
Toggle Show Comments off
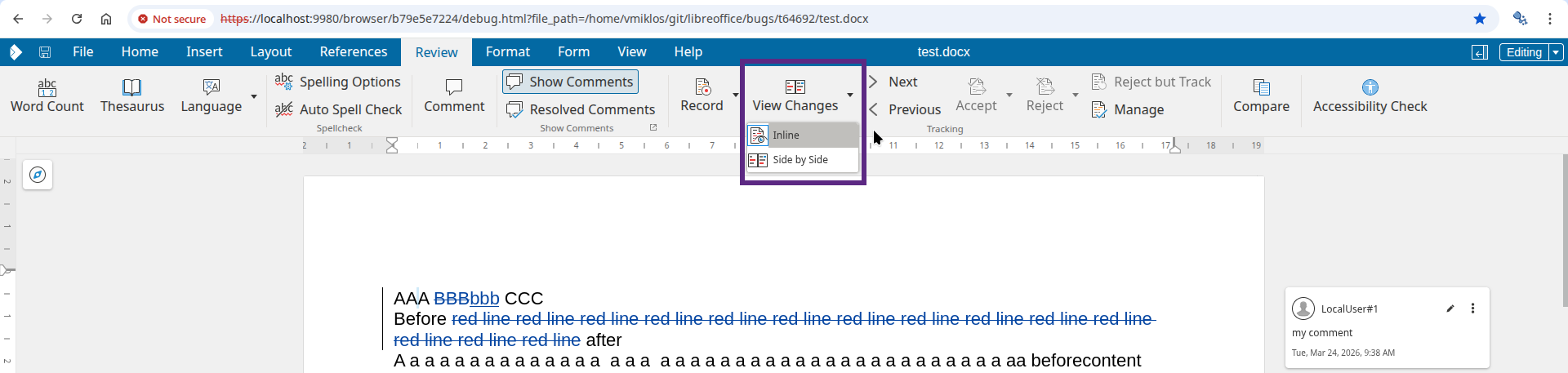coord(570,82)
